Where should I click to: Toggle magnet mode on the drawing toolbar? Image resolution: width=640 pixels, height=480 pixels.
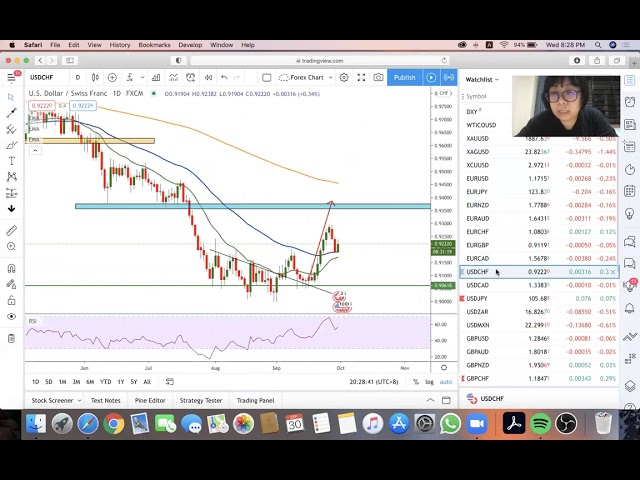[11, 268]
